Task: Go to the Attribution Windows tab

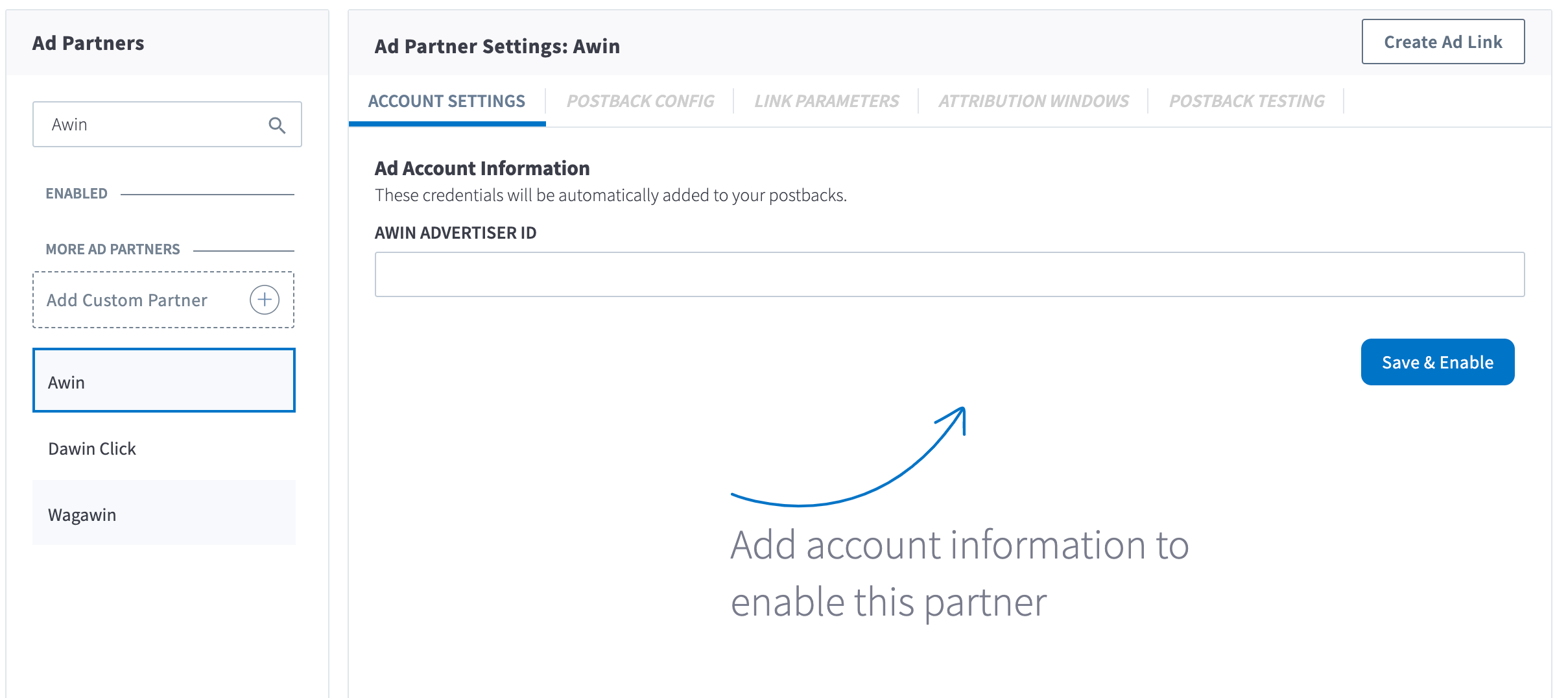Action: [1034, 101]
